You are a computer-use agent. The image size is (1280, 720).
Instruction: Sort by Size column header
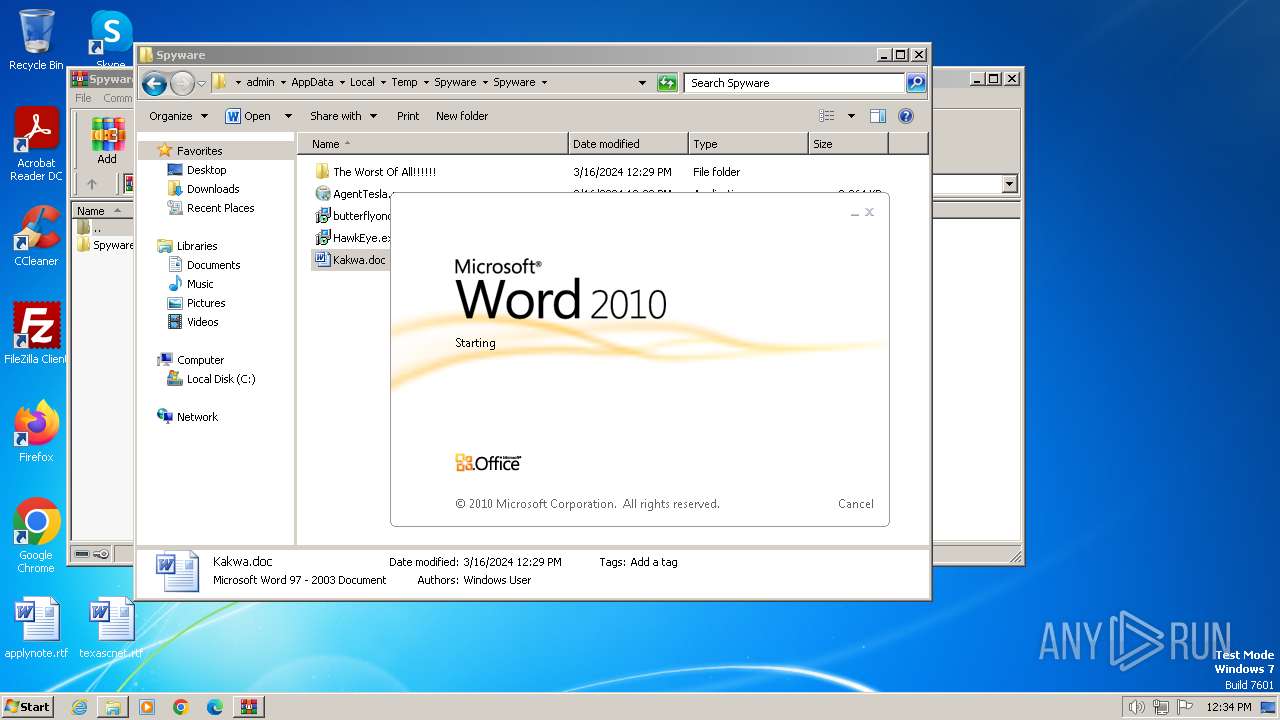(x=848, y=144)
